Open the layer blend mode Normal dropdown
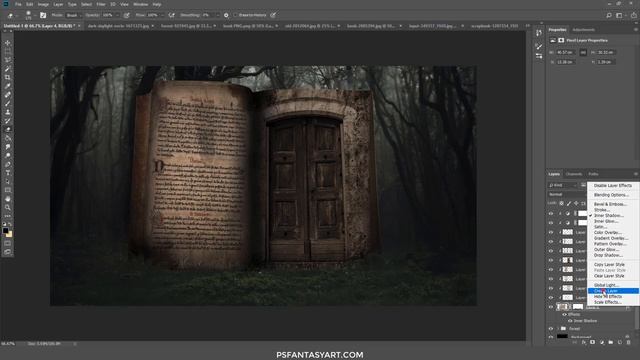 point(567,194)
